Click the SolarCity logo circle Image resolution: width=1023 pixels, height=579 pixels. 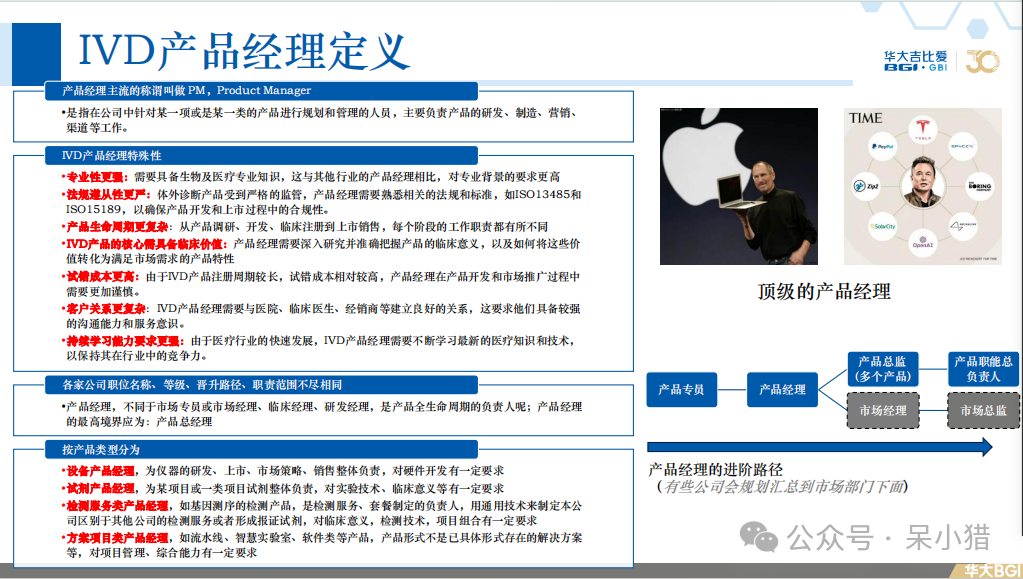(x=882, y=226)
